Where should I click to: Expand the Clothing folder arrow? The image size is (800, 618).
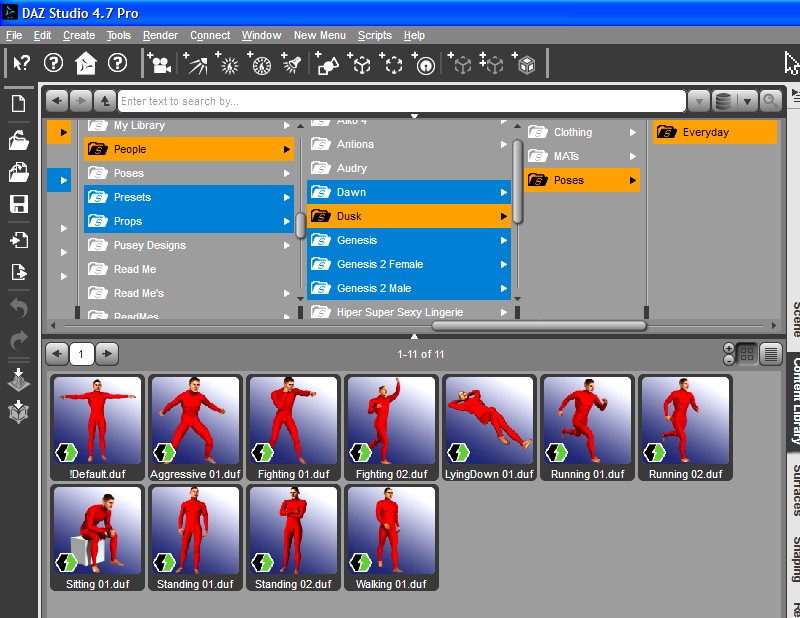(633, 133)
